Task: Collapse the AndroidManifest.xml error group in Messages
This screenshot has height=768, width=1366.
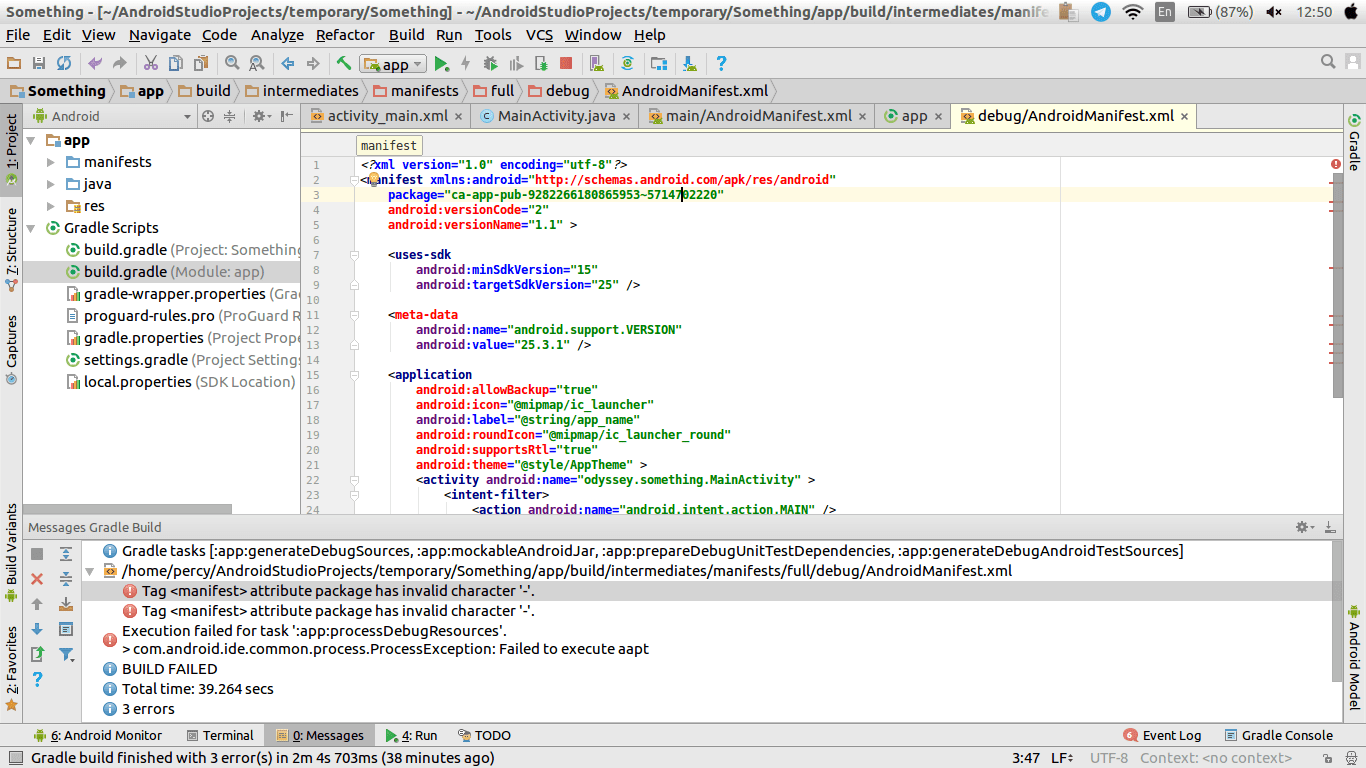Action: click(x=90, y=571)
